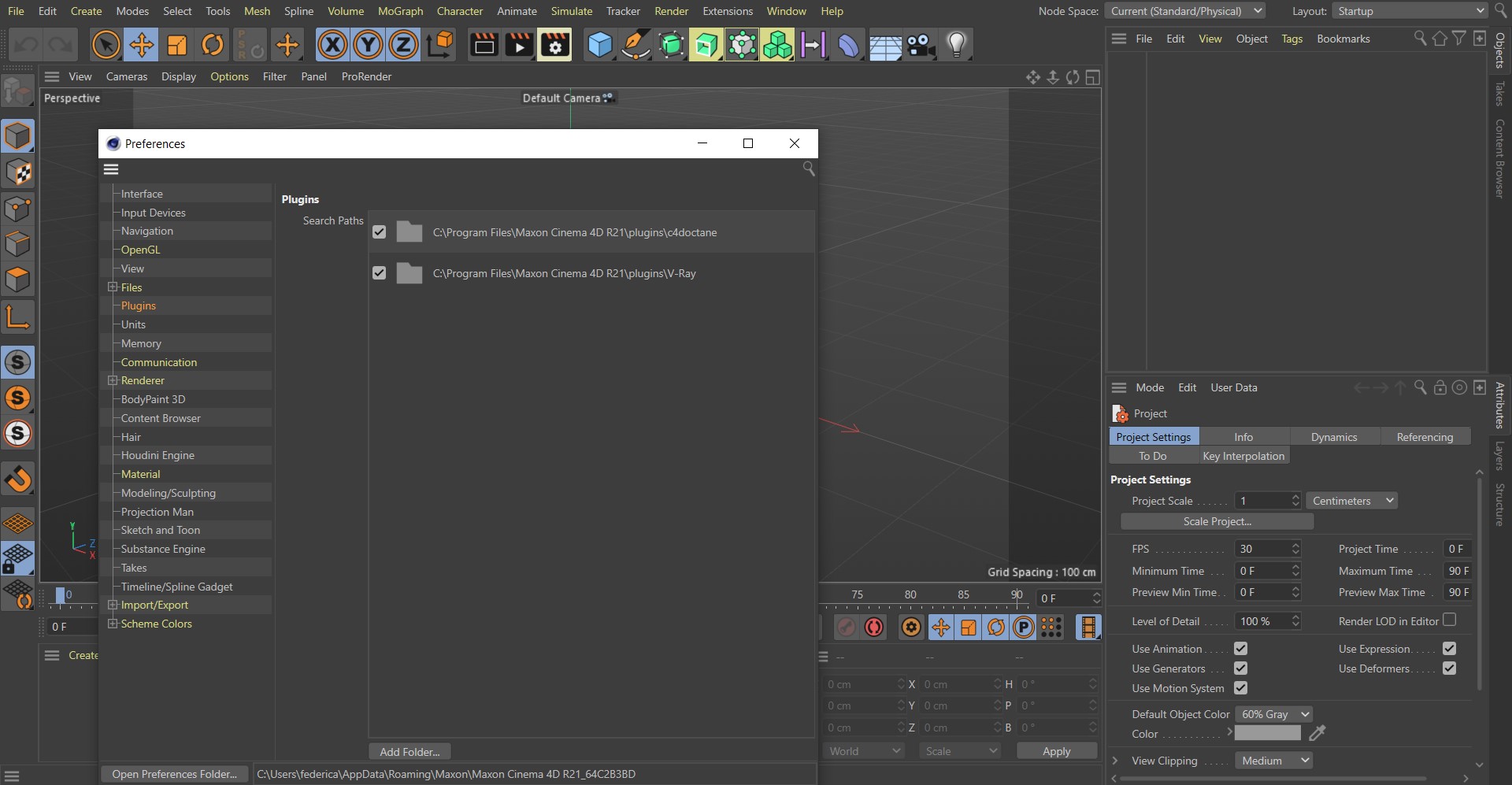Open View Clipping Medium dropdown
This screenshot has width=1512, height=785.
click(1274, 761)
